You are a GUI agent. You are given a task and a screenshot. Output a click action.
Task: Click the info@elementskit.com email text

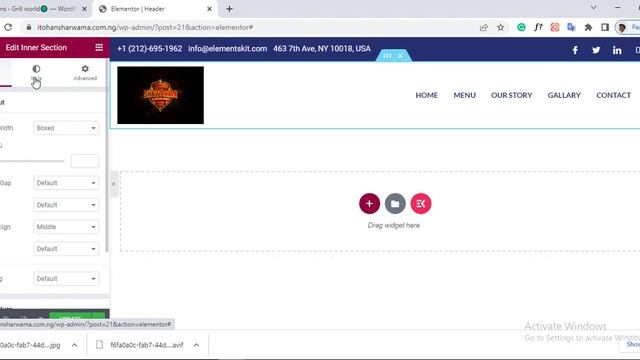pyautogui.click(x=227, y=49)
